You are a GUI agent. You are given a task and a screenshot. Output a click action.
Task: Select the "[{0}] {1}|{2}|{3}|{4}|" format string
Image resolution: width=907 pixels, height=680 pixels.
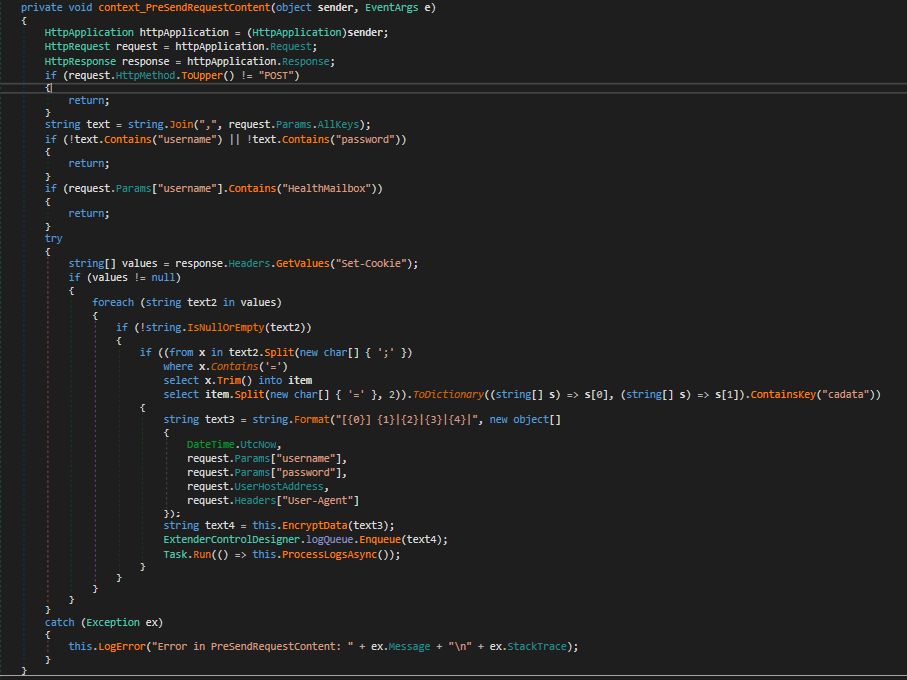coord(407,420)
